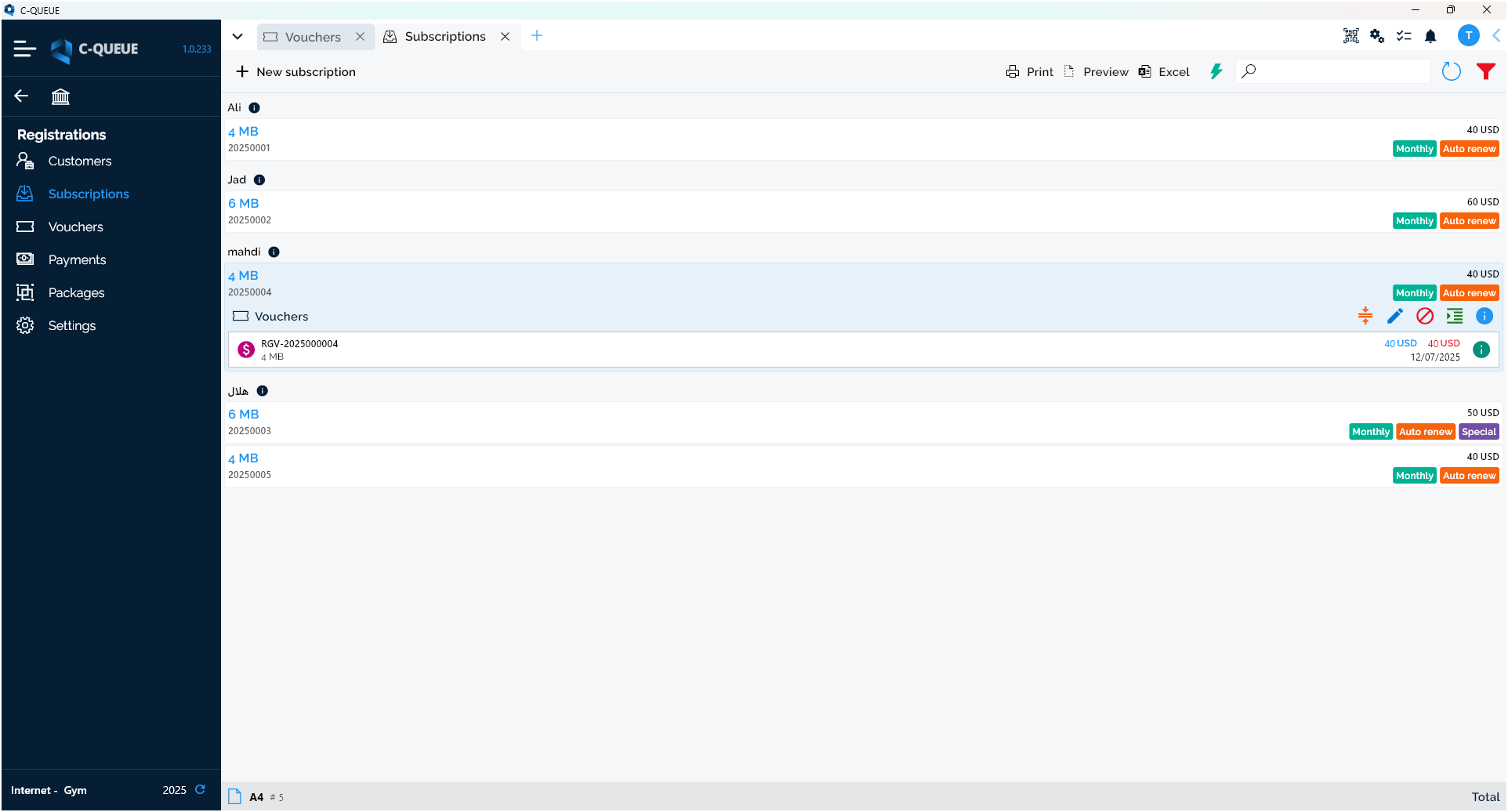The height and width of the screenshot is (812, 1508).
Task: Click the green info icon on voucher RGV-2025000004
Action: pyautogui.click(x=1481, y=350)
